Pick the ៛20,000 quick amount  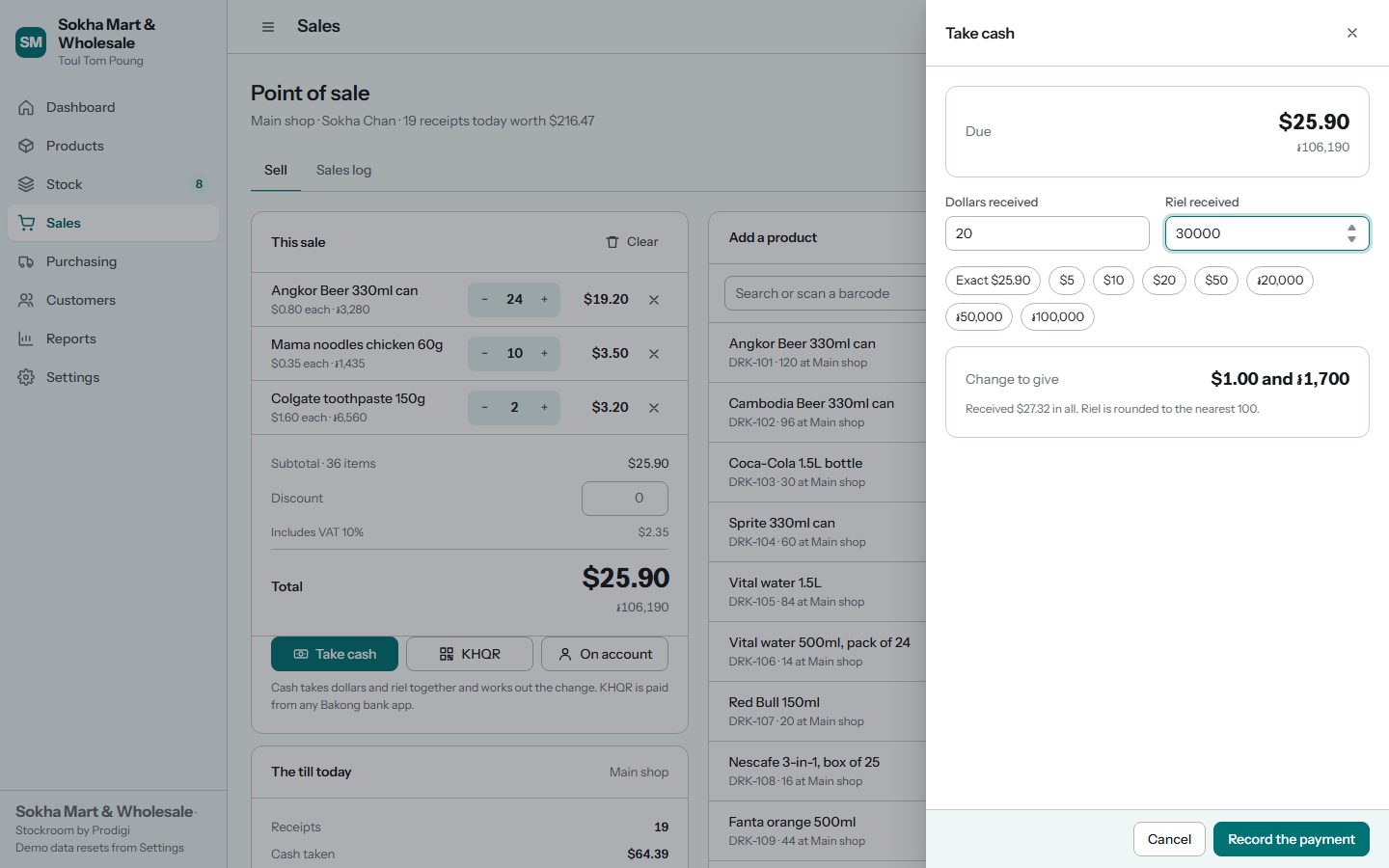pyautogui.click(x=1280, y=281)
